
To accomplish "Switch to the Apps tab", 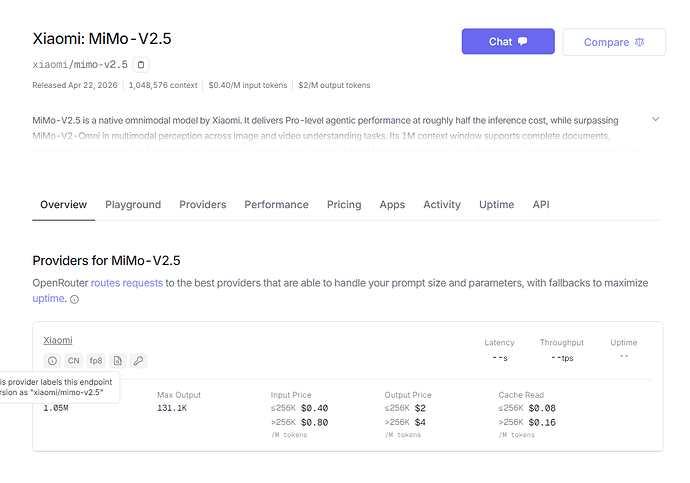I will [392, 205].
